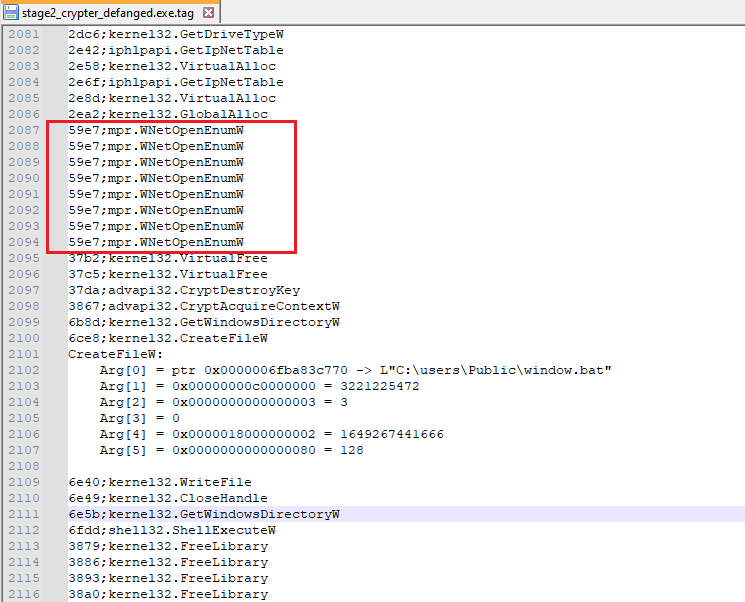Click line 2ea2;kernel32.GlobalAlloc
This screenshot has height=602, width=745.
[168, 115]
